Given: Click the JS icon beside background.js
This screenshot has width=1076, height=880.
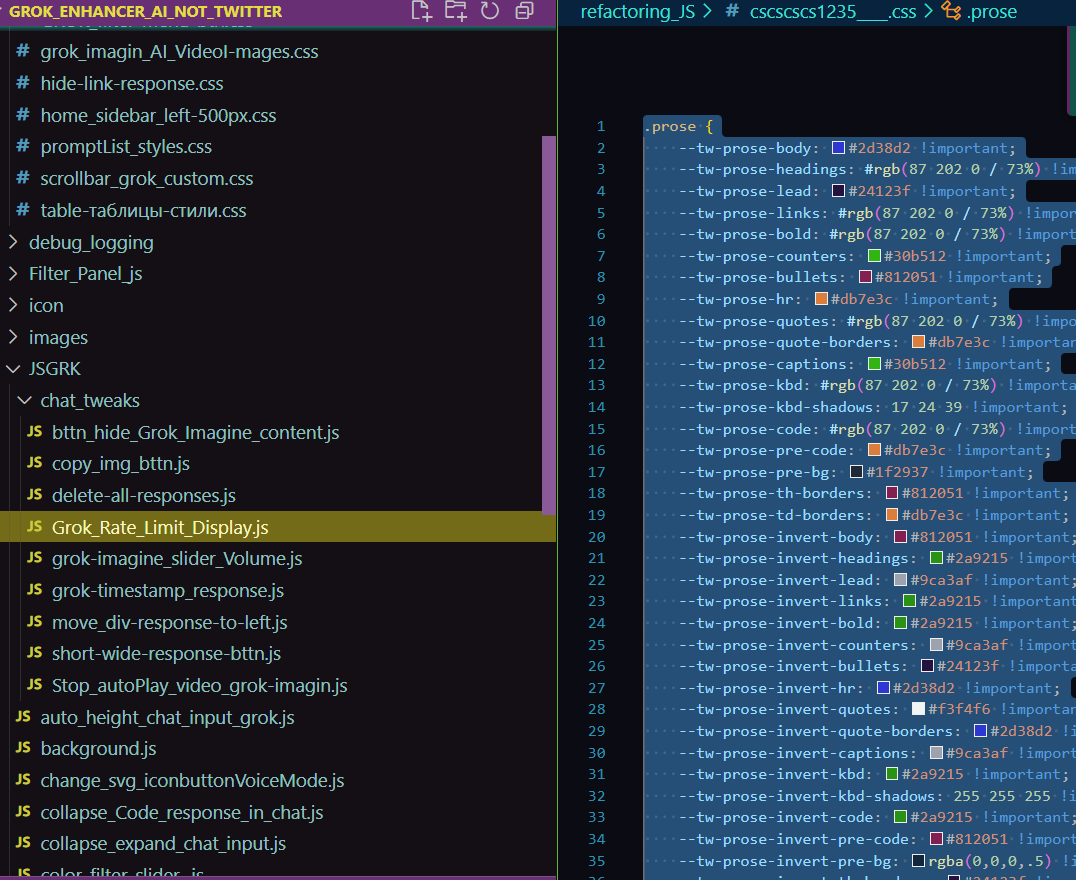Looking at the screenshot, I should 23,748.
